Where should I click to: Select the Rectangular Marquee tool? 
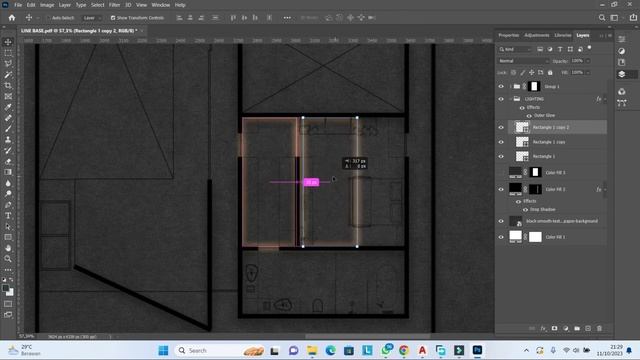8,53
